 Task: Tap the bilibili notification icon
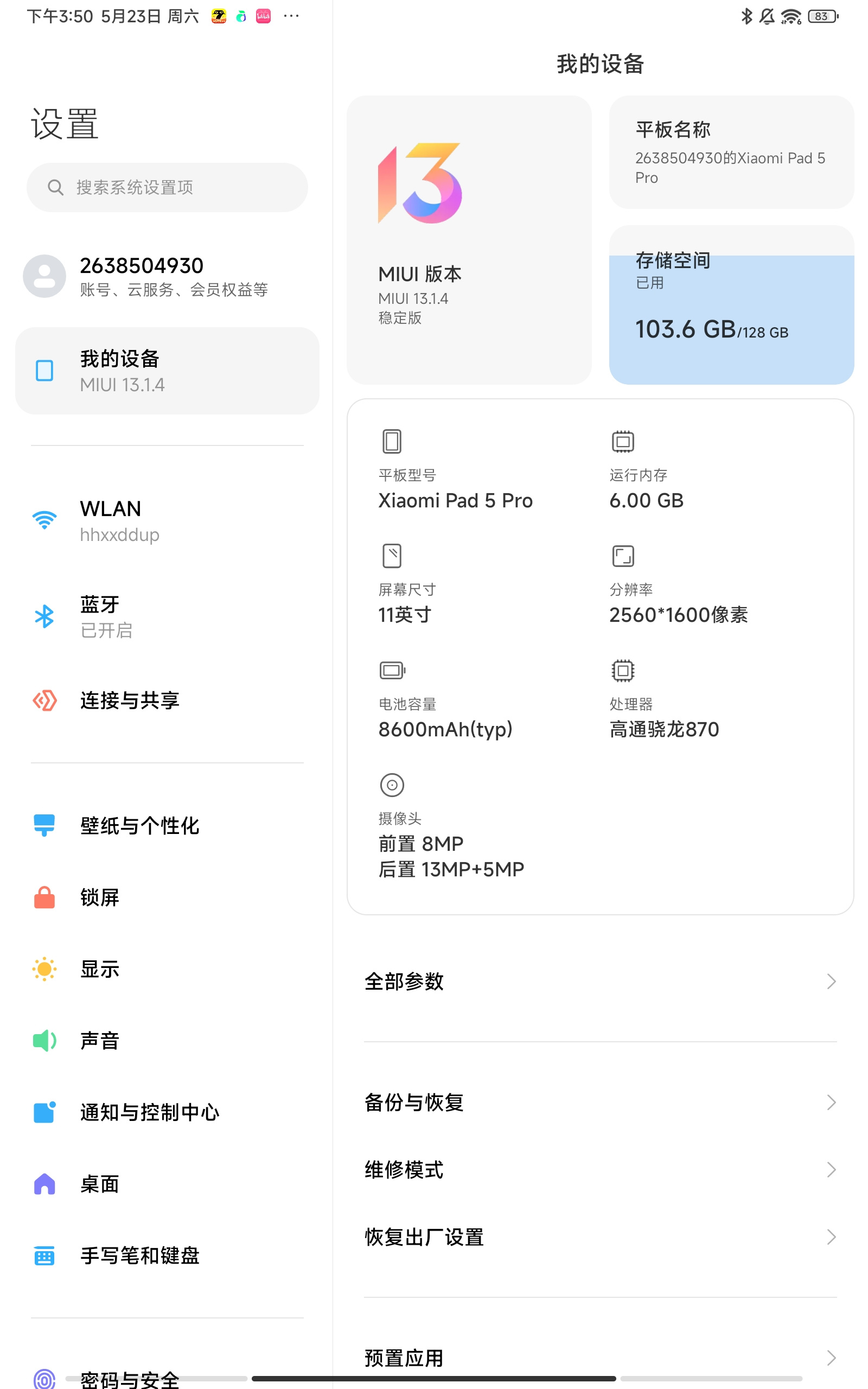click(264, 16)
